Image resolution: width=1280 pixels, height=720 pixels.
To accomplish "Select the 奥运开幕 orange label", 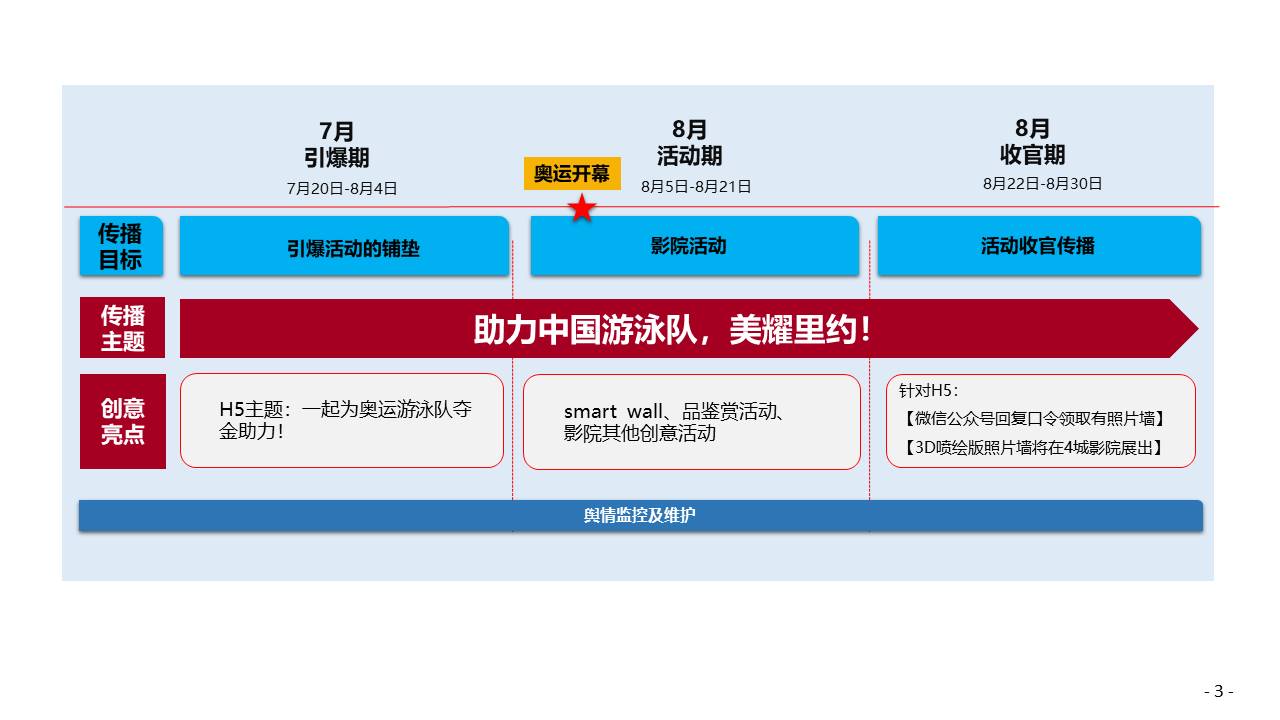I will tap(572, 173).
